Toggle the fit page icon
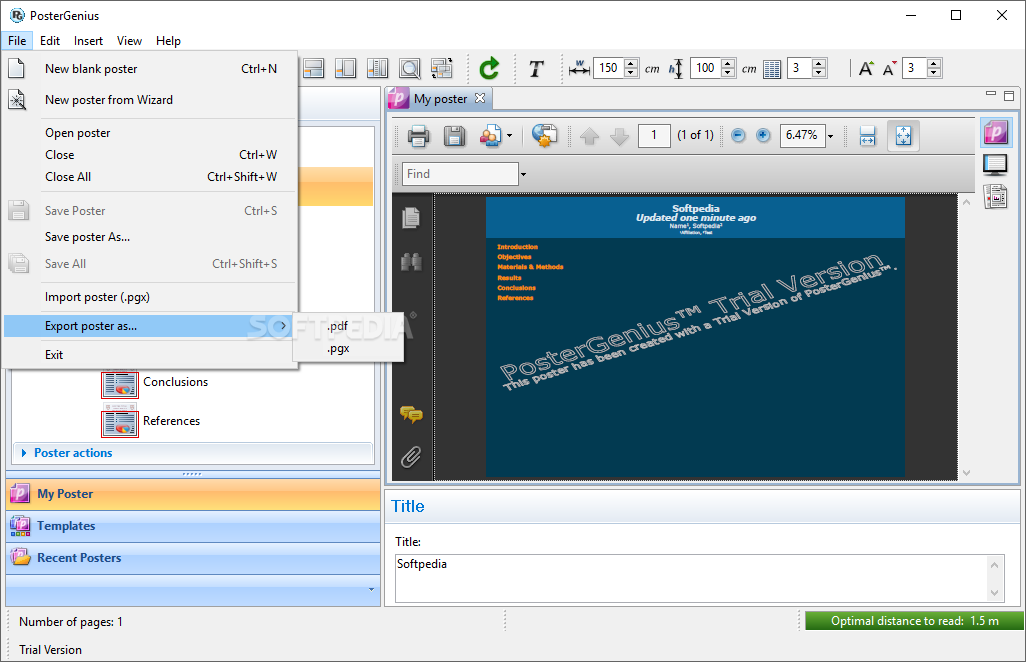Viewport: 1026px width, 662px height. click(903, 136)
